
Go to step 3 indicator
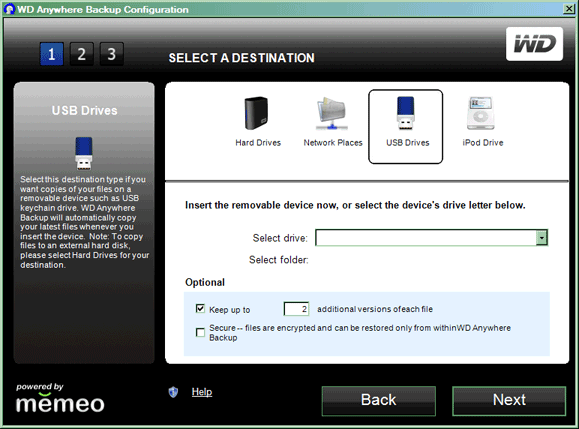coord(112,54)
